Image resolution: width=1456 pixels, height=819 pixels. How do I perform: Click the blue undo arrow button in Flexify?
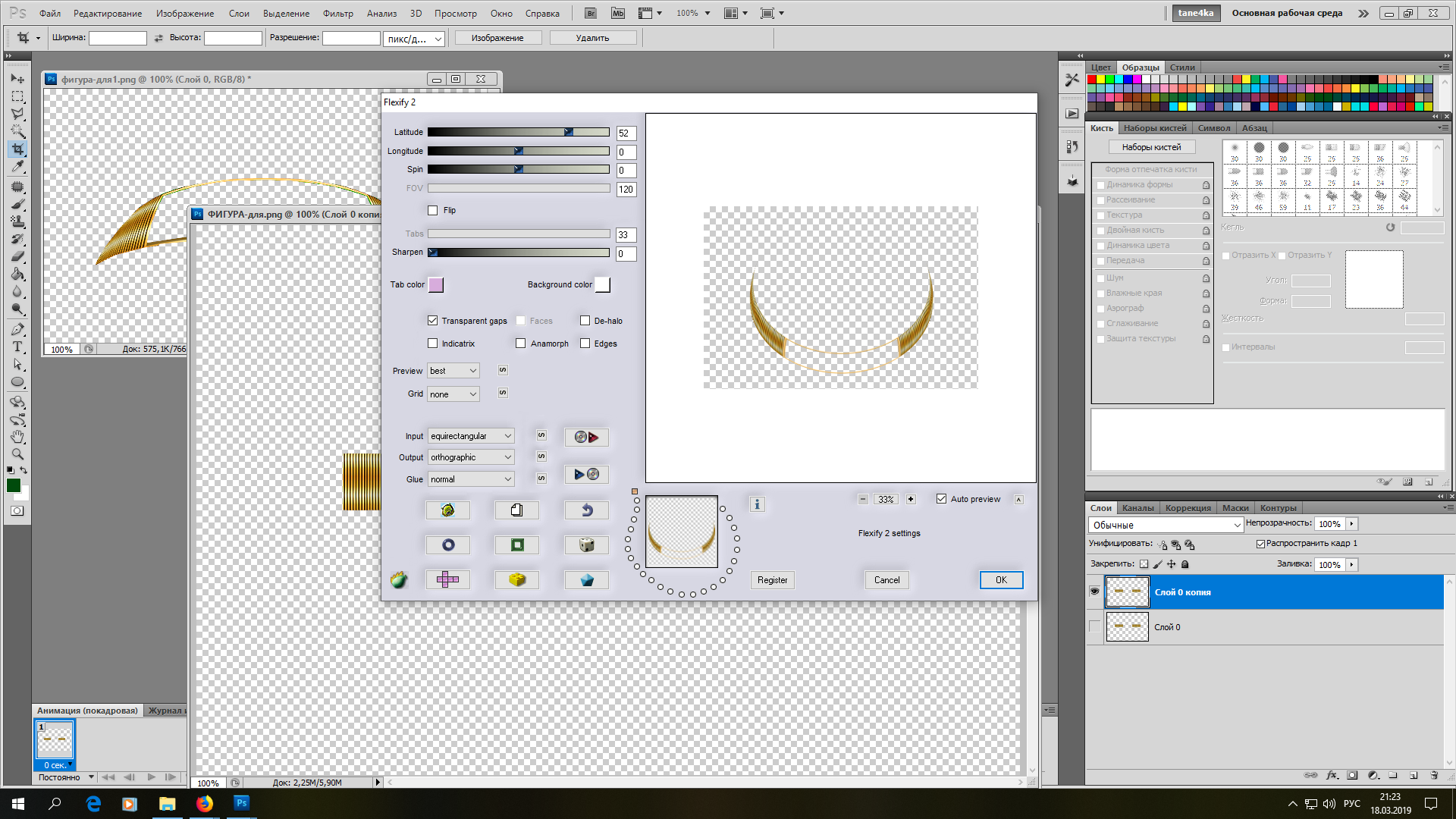(586, 510)
